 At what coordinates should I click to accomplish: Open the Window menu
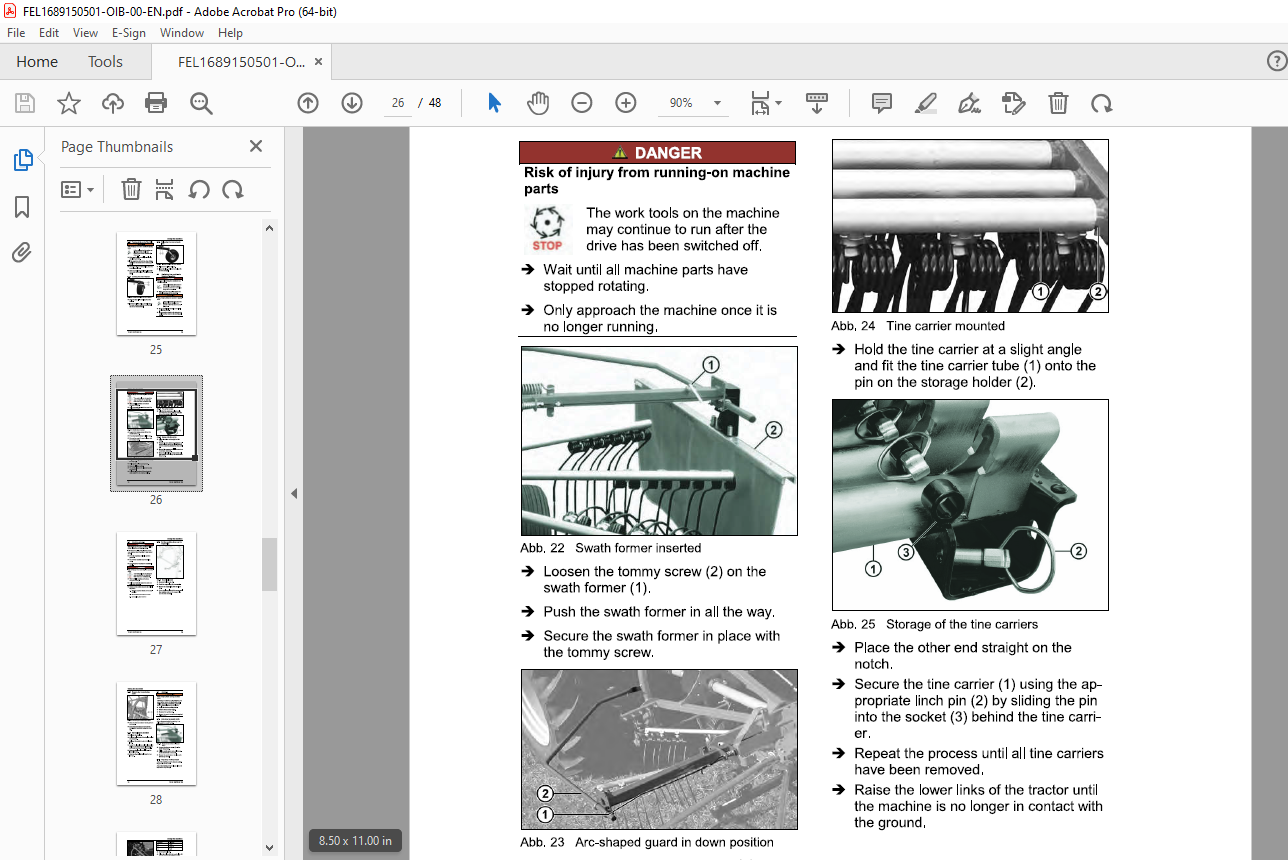click(182, 33)
